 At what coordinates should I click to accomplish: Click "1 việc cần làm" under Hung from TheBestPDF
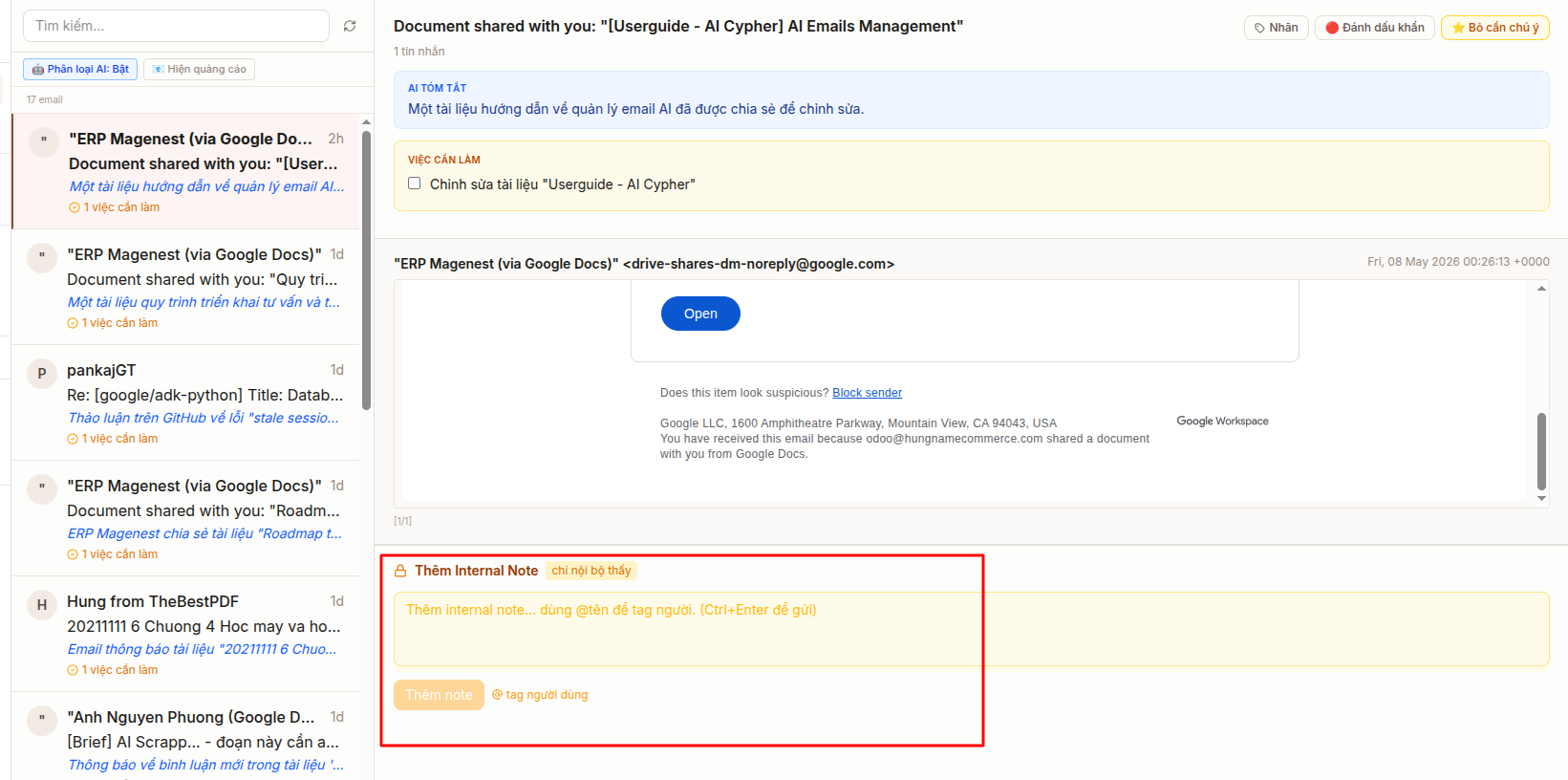[113, 670]
